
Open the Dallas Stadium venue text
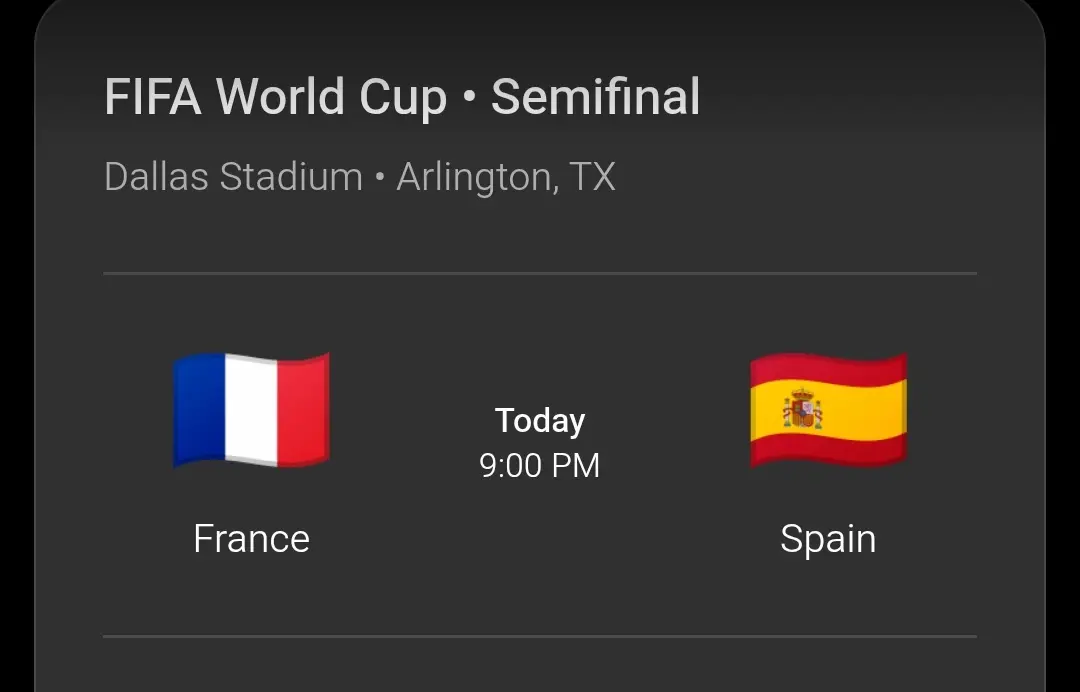233,177
